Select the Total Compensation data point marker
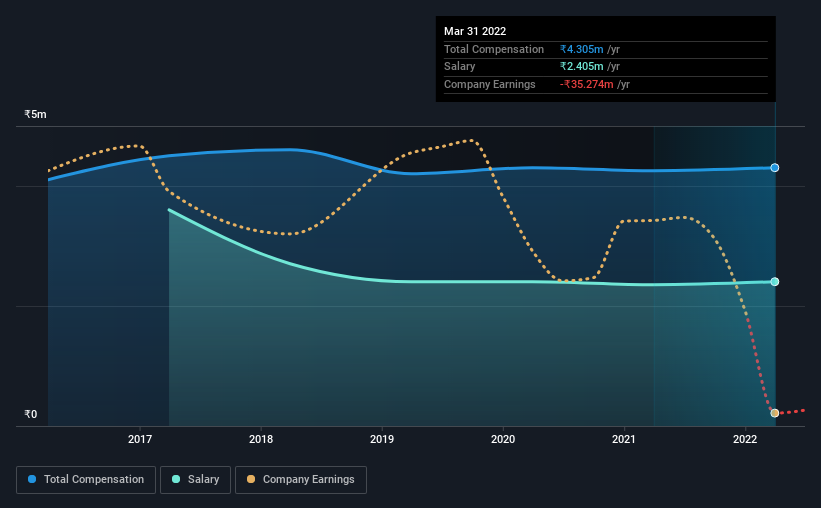 tap(774, 168)
